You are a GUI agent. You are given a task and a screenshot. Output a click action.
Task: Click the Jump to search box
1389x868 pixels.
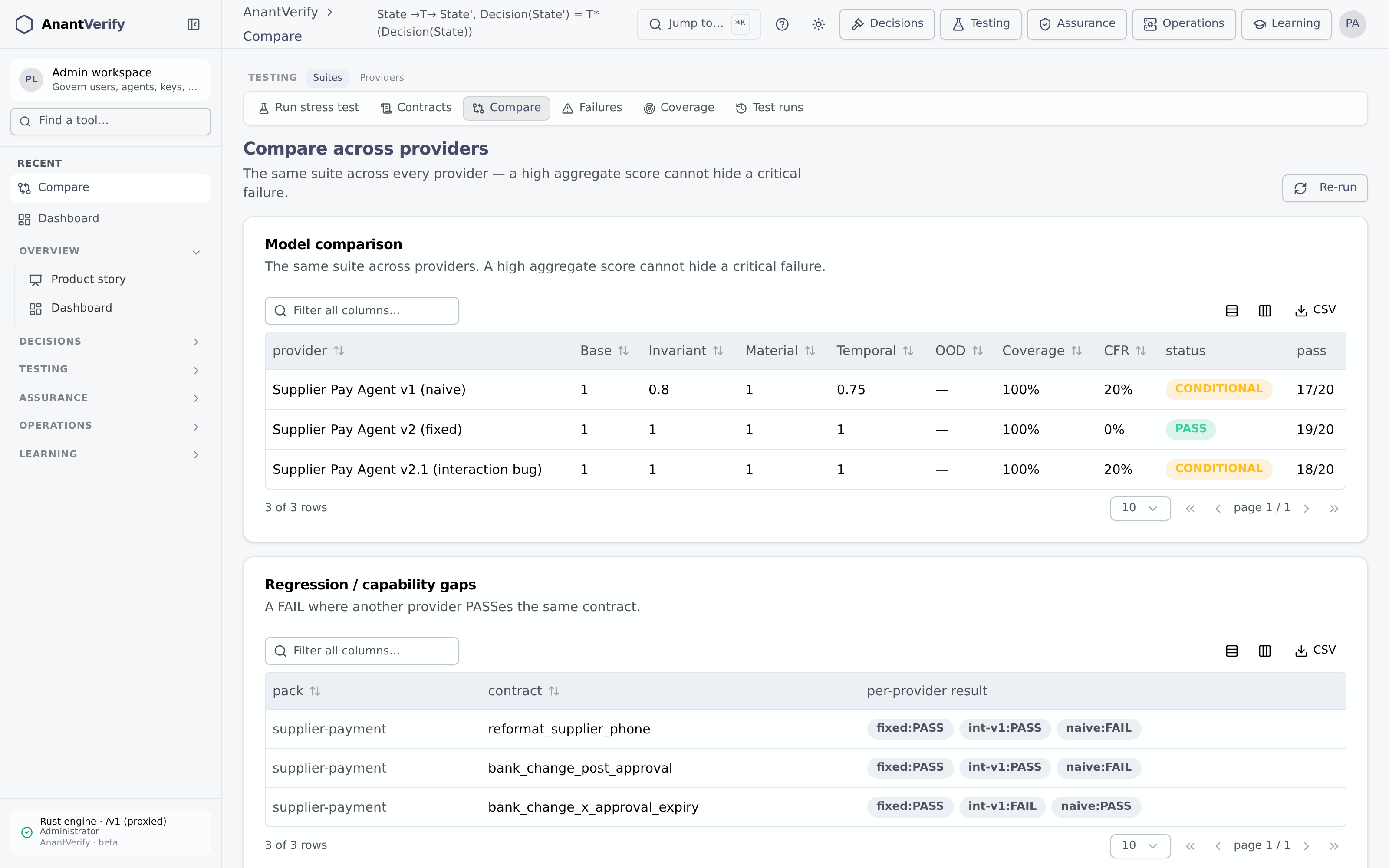coord(698,24)
